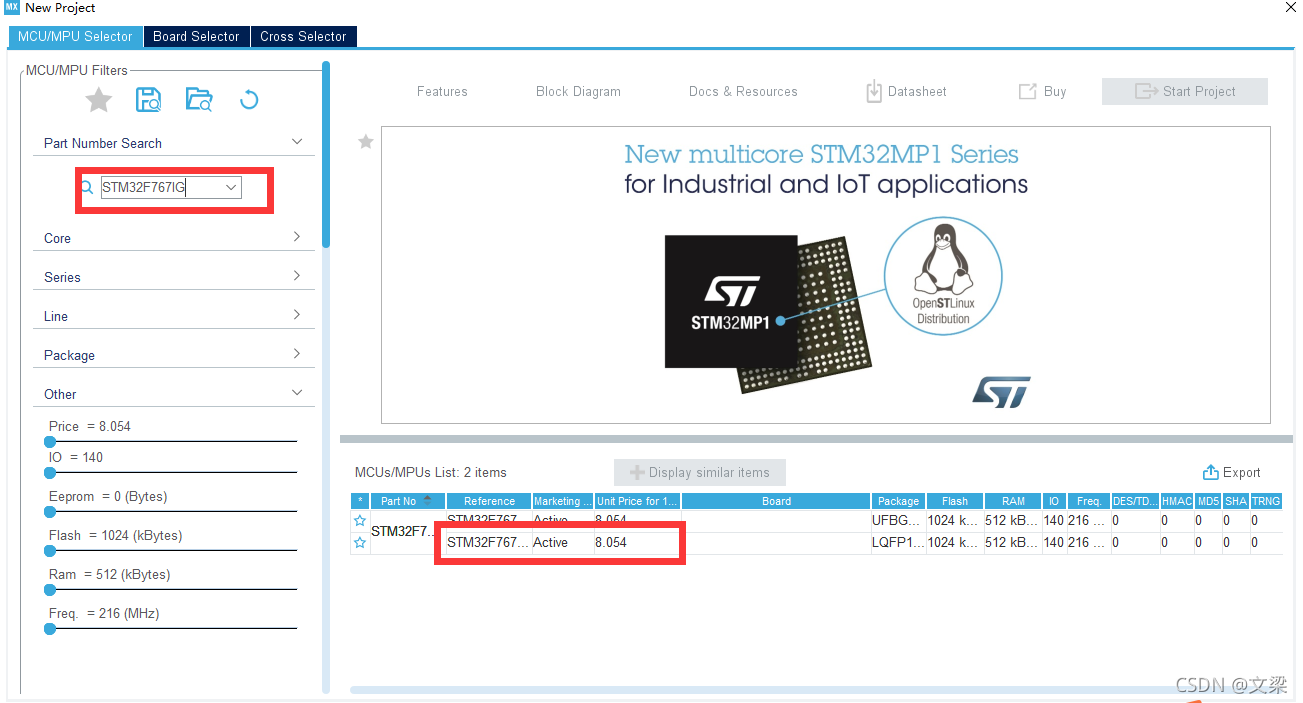
Task: Adjust the Flash slider handle
Action: coord(50,550)
